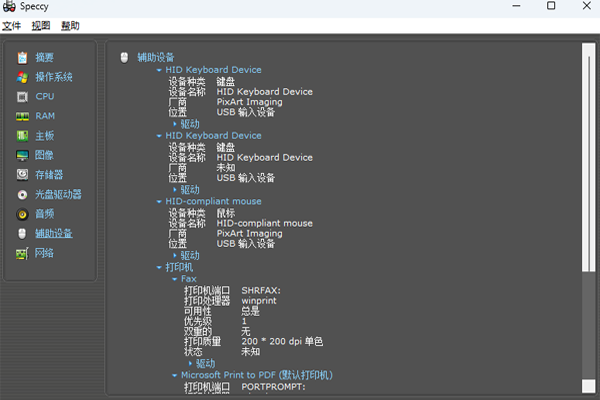This screenshot has width=600, height=400.
Task: Click the PORTPROMPT: port value
Action: tap(273, 387)
